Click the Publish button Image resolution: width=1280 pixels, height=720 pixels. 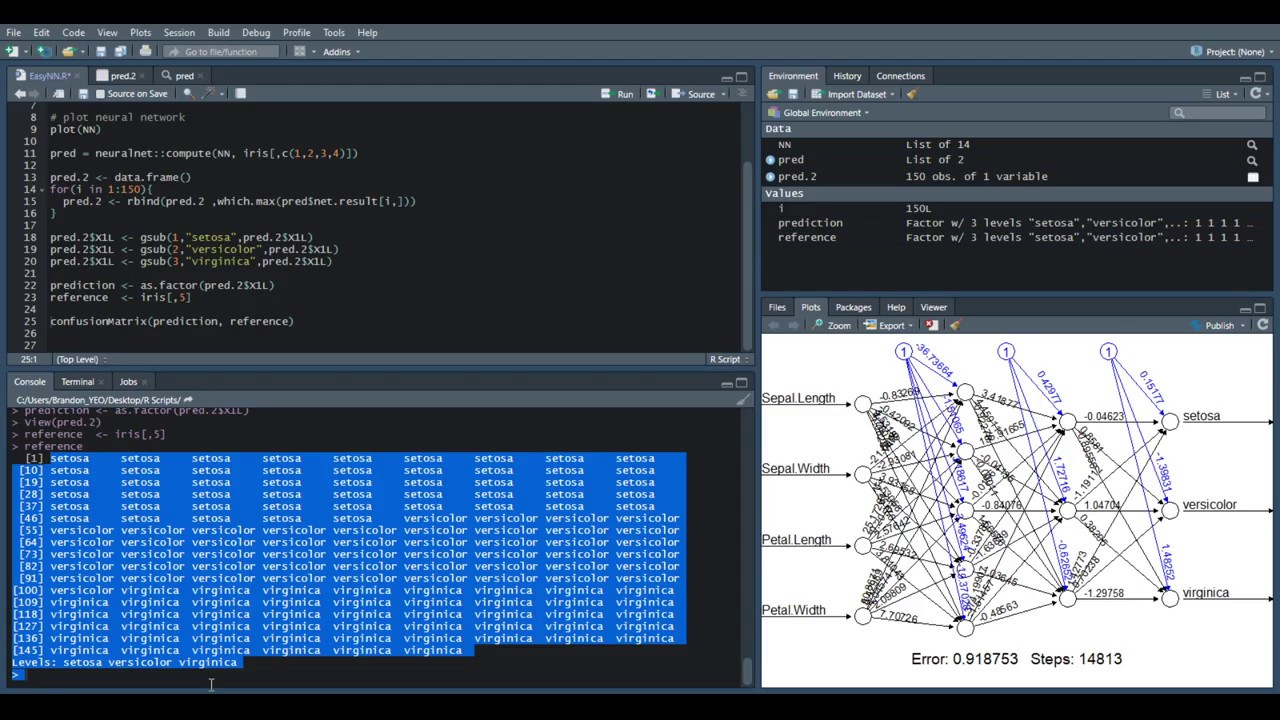tap(1213, 325)
